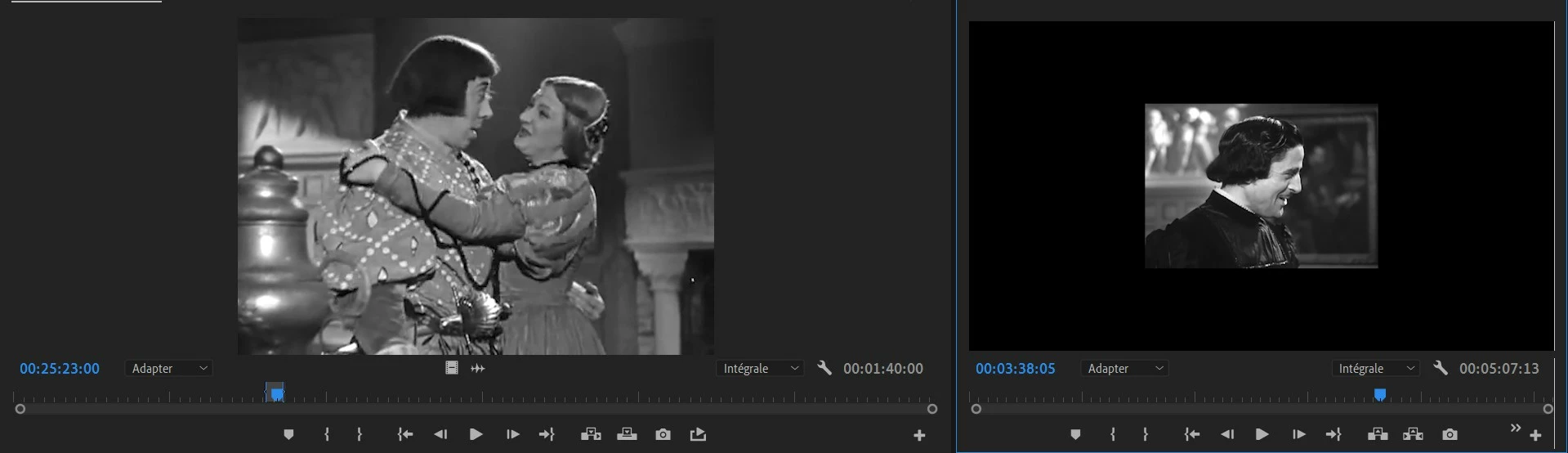
Task: Step back one frame in Source monitor
Action: point(440,434)
